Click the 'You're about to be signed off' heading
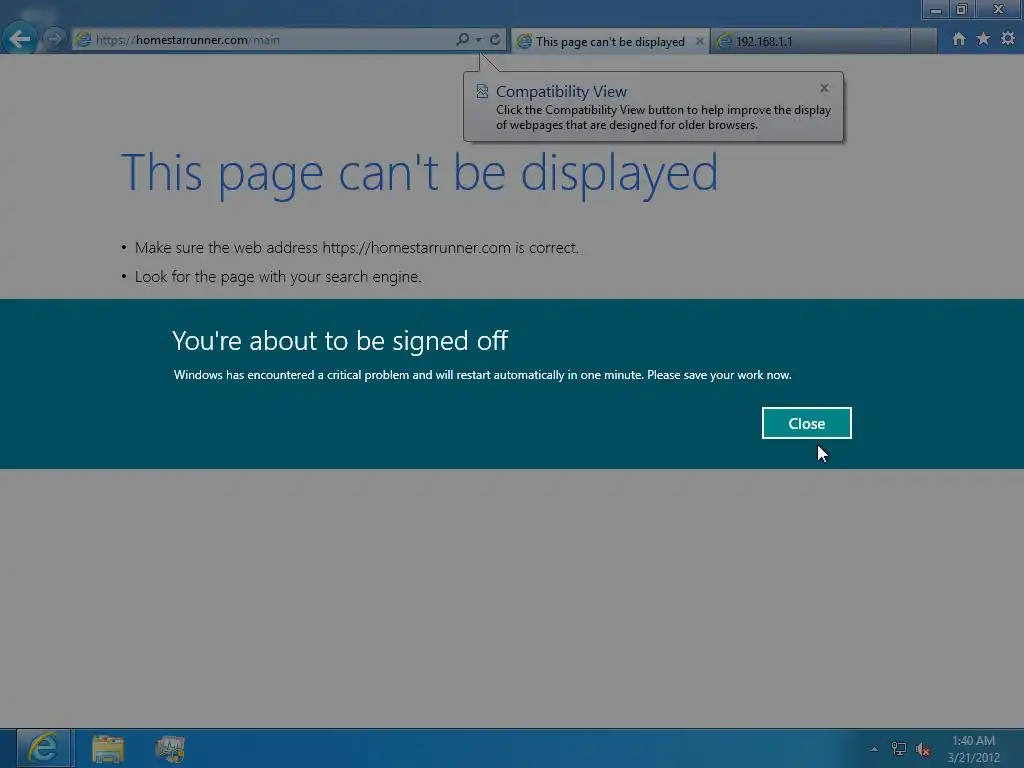The height and width of the screenshot is (768, 1024). [x=340, y=341]
